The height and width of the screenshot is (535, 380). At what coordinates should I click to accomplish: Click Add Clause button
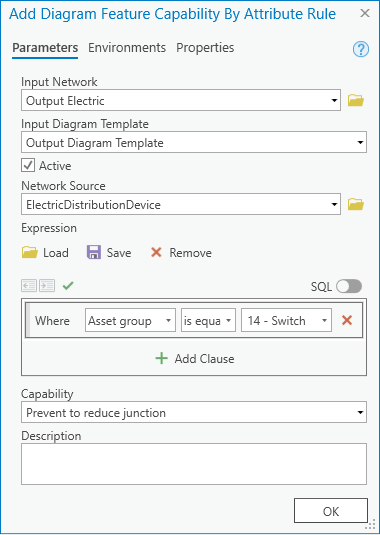tap(195, 359)
